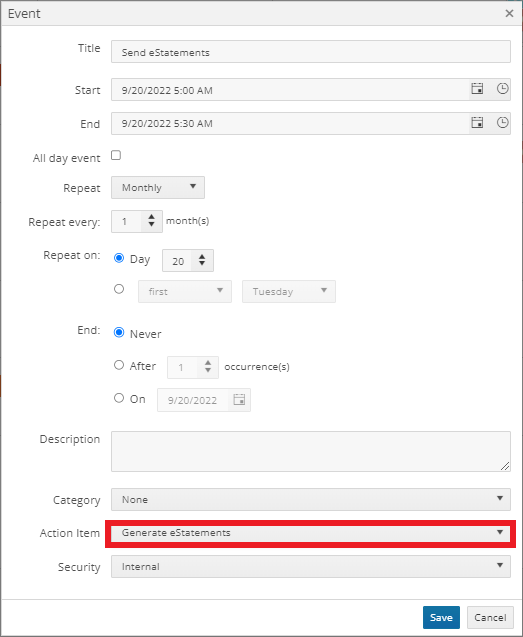The image size is (523, 637).
Task: Open the Repeat Monthly dropdown
Action: pos(158,187)
